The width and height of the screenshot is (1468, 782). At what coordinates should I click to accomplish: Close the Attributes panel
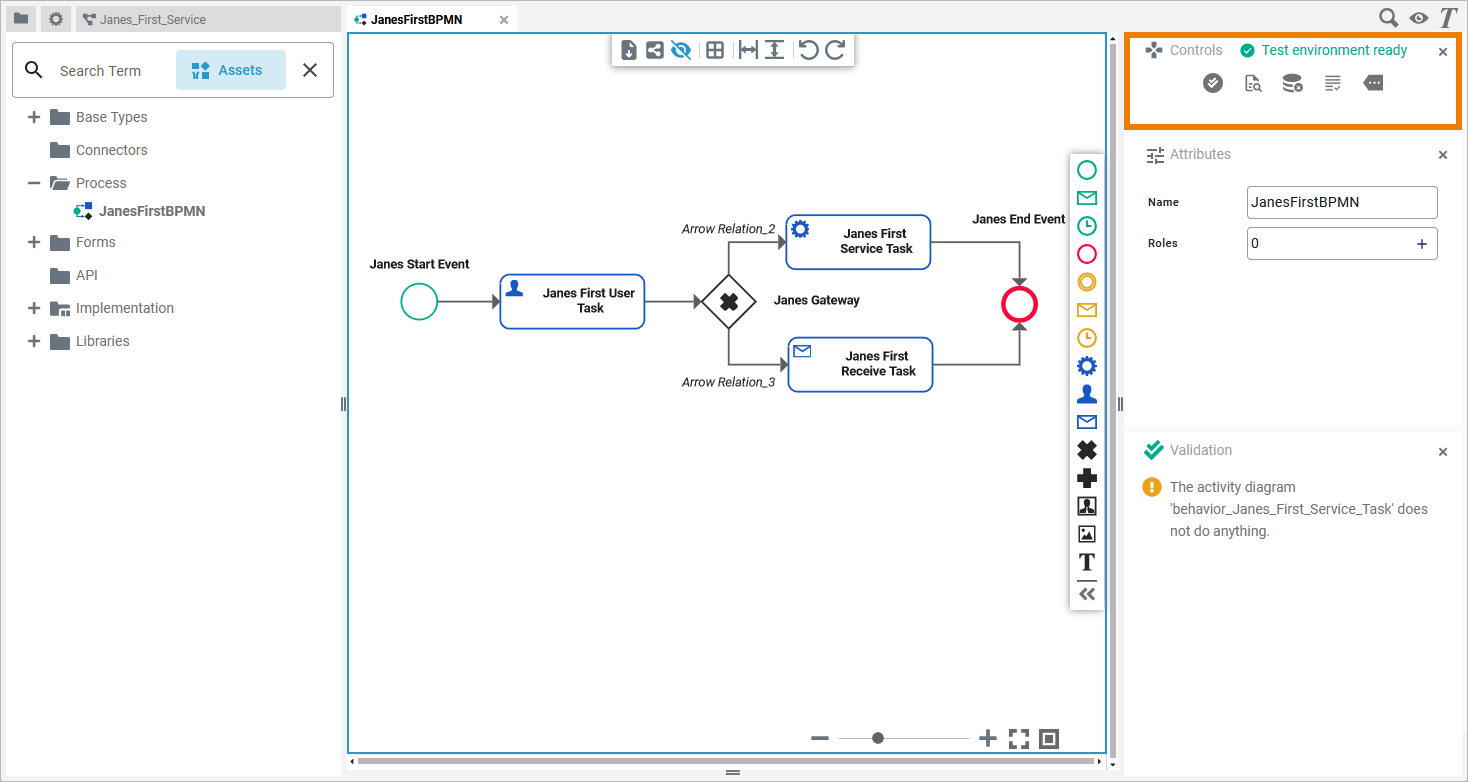pyautogui.click(x=1443, y=155)
